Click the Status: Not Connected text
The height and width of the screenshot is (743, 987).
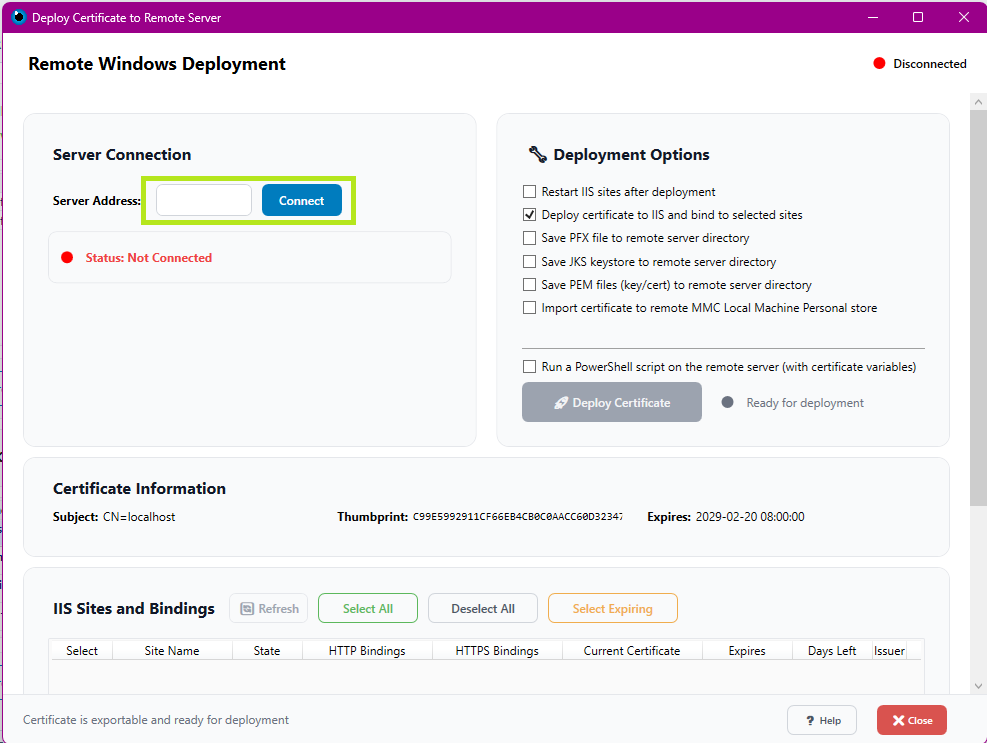[x=149, y=258]
